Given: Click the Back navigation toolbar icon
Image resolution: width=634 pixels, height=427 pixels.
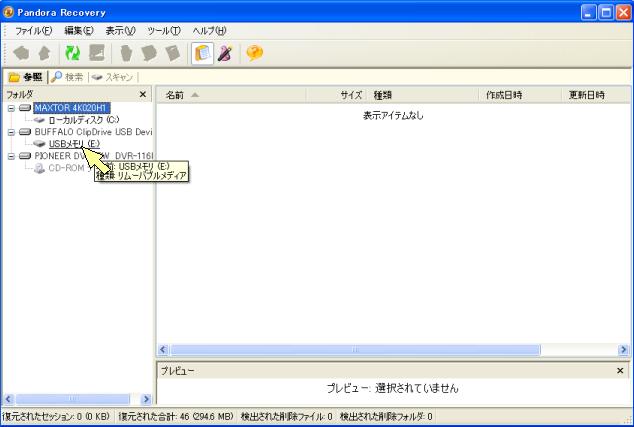Looking at the screenshot, I should [x=21, y=53].
